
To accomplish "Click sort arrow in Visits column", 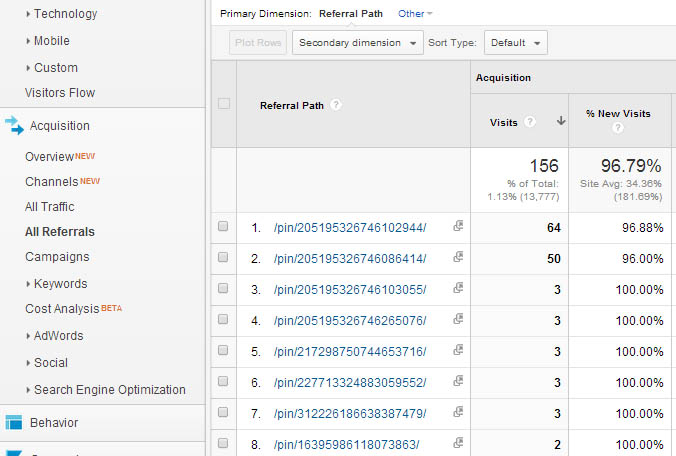I will pos(560,122).
